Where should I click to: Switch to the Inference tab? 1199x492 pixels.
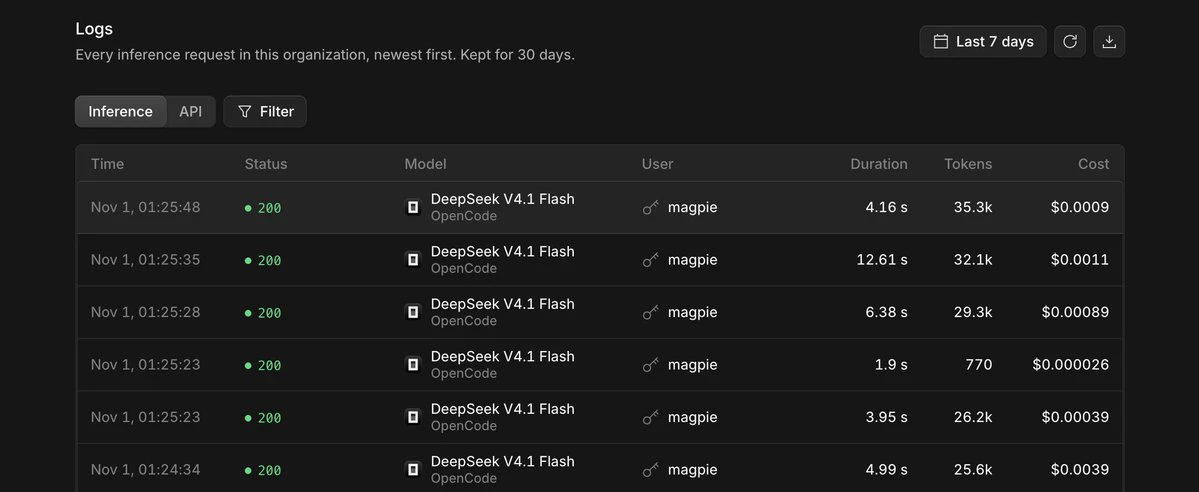(121, 111)
